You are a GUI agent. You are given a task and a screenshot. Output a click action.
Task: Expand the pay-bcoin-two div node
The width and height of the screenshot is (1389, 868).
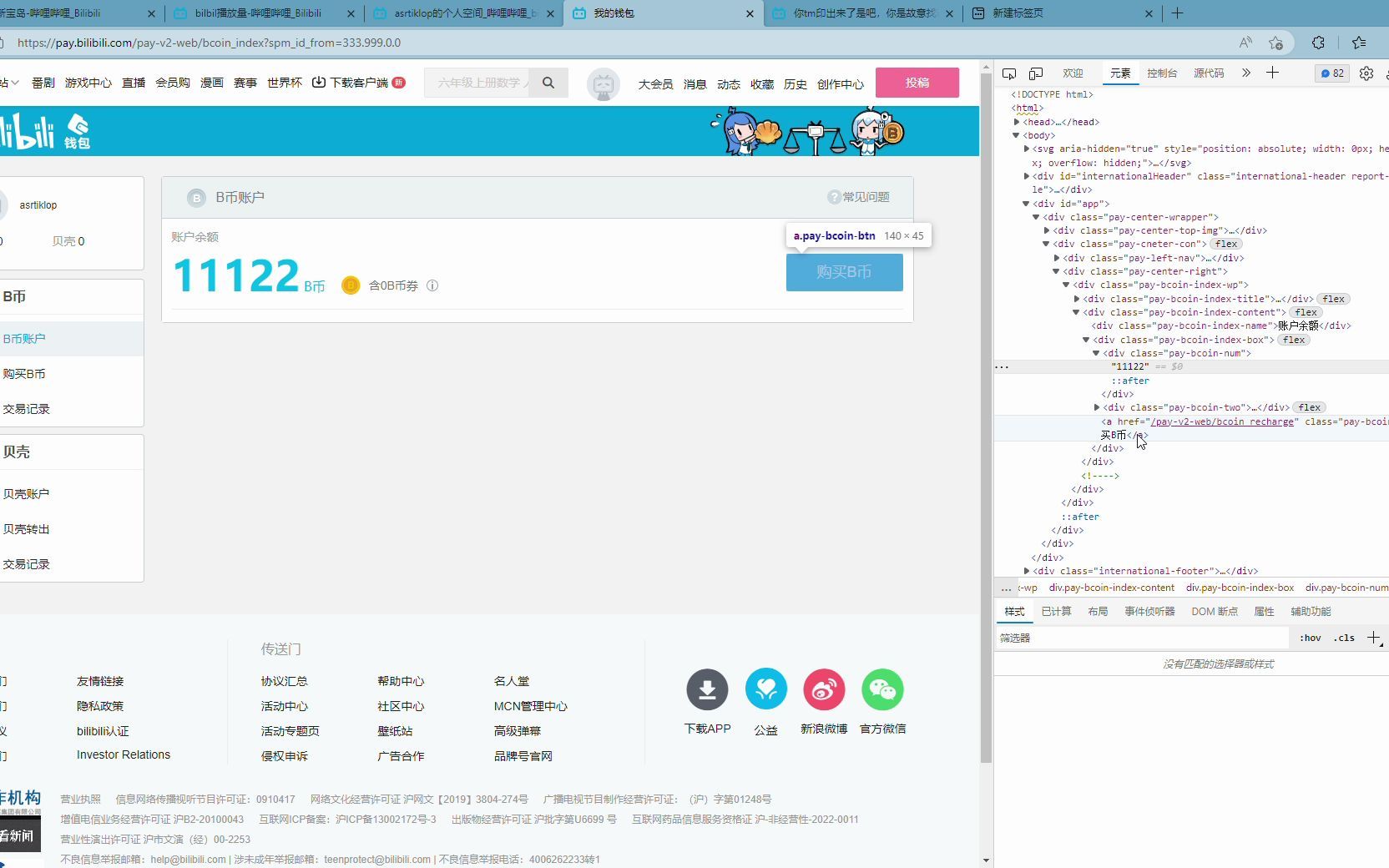click(1097, 407)
